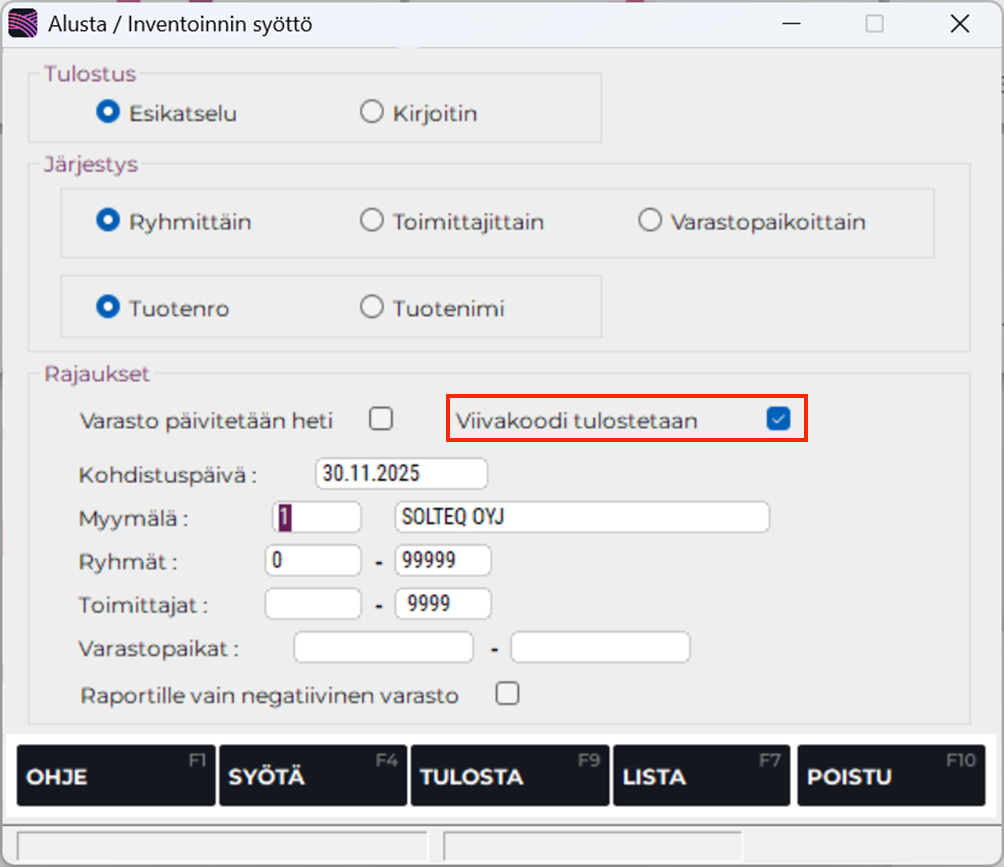Uncheck Viivakoodi tulostetaan checkbox
Screen dimensions: 1004x867
coord(778,420)
